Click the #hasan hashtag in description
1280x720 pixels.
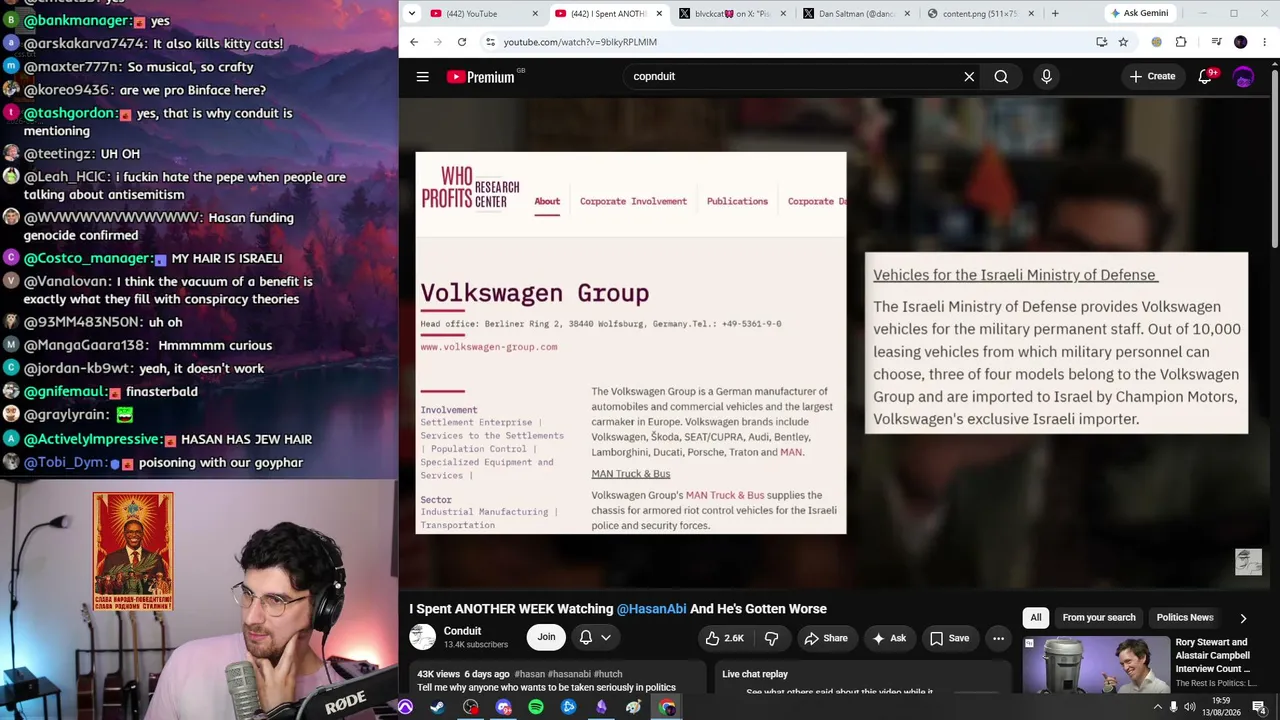coord(529,674)
